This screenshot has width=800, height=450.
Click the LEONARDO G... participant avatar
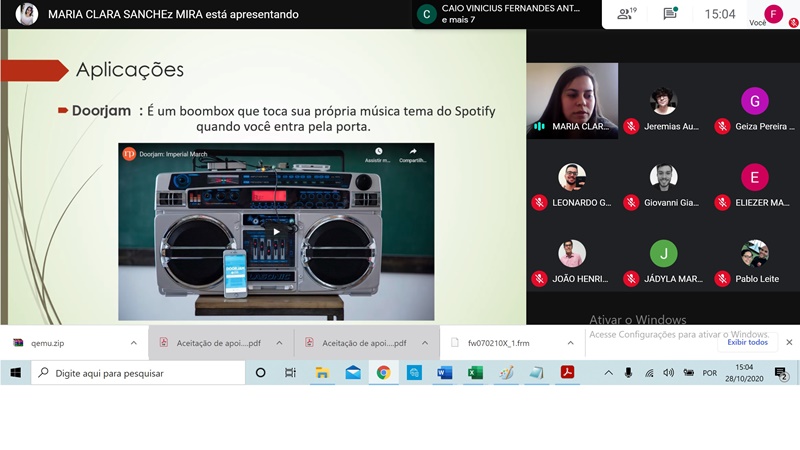(571, 177)
